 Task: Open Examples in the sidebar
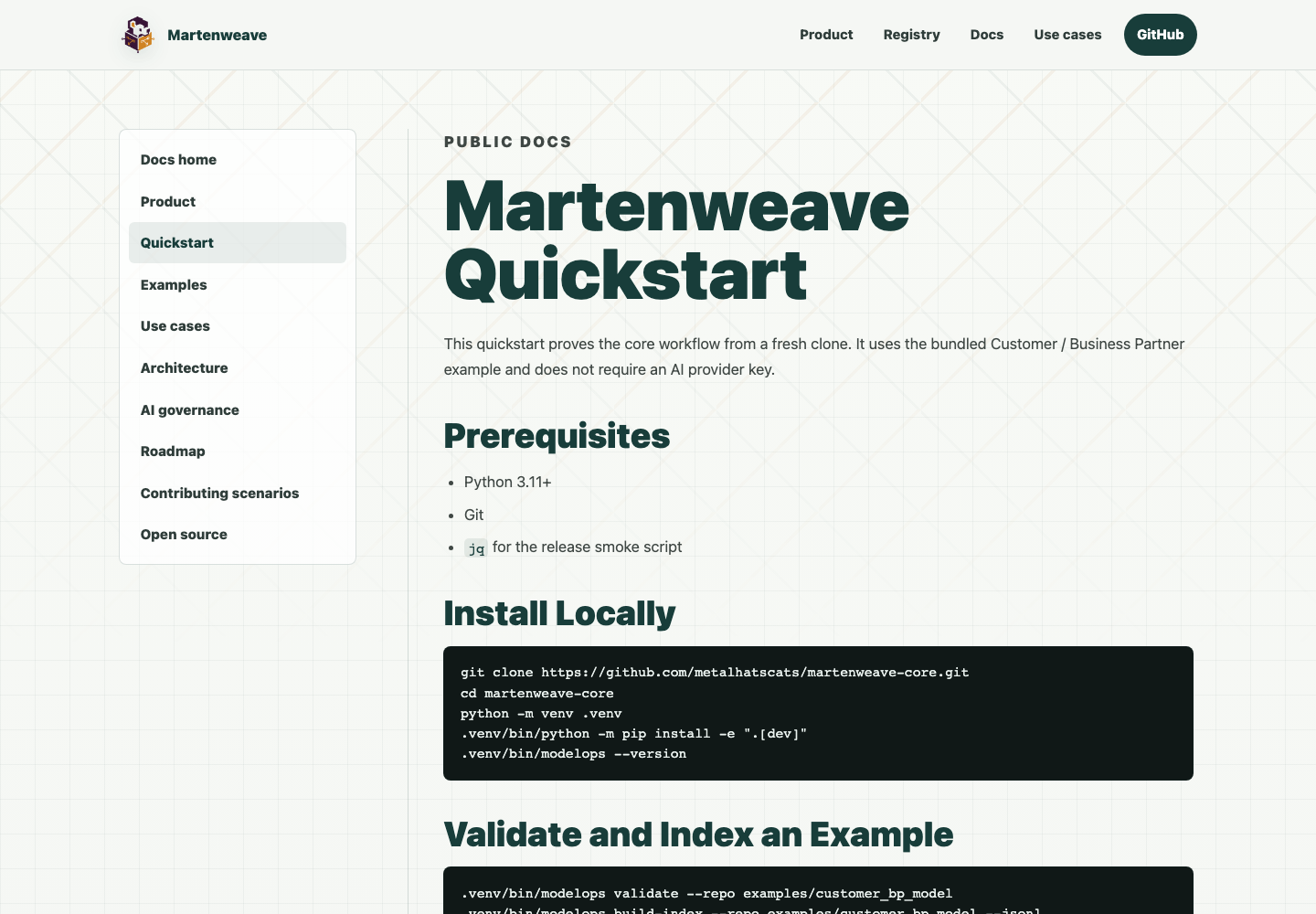238,284
